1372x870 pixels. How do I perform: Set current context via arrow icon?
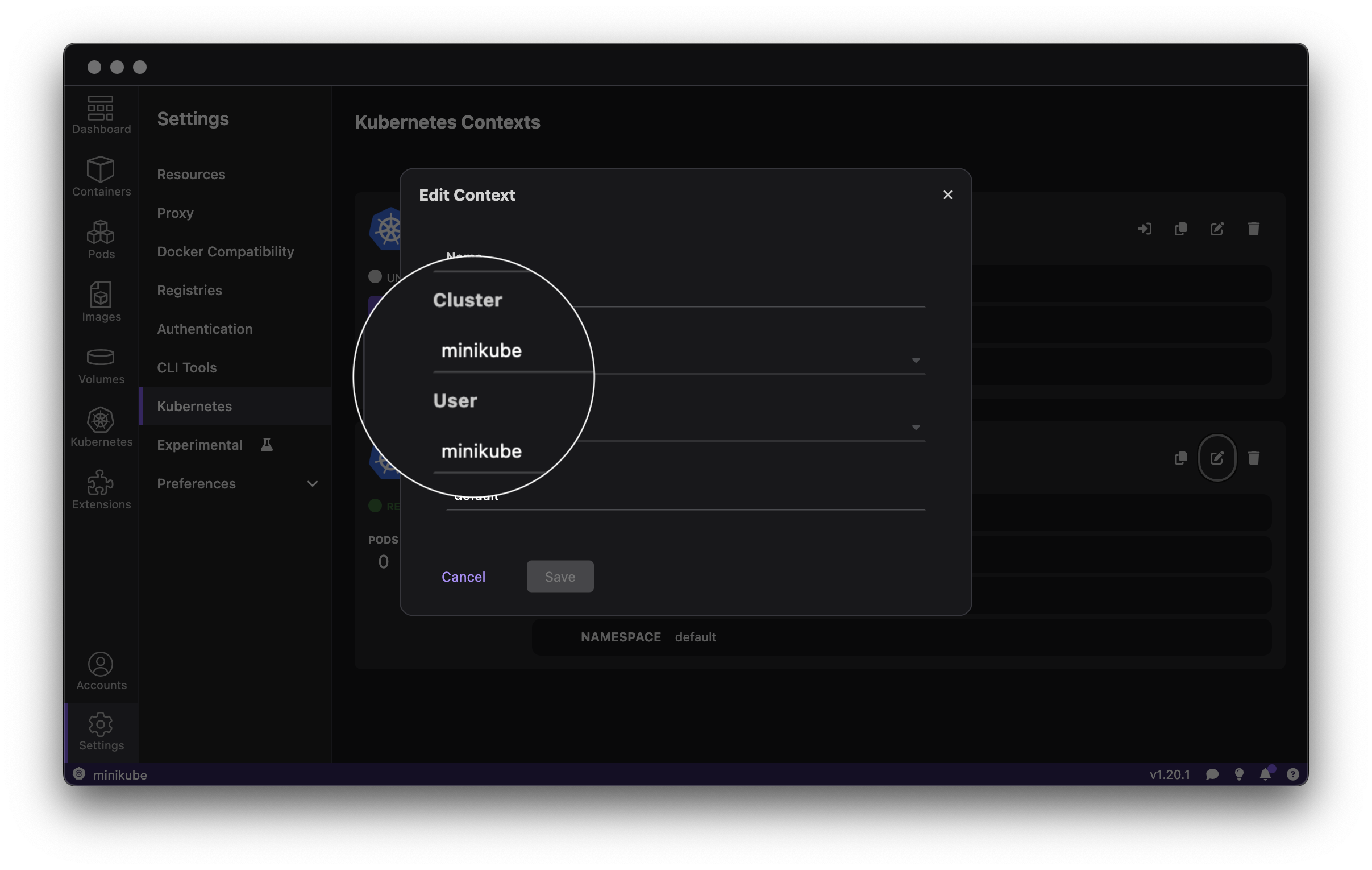click(x=1145, y=229)
